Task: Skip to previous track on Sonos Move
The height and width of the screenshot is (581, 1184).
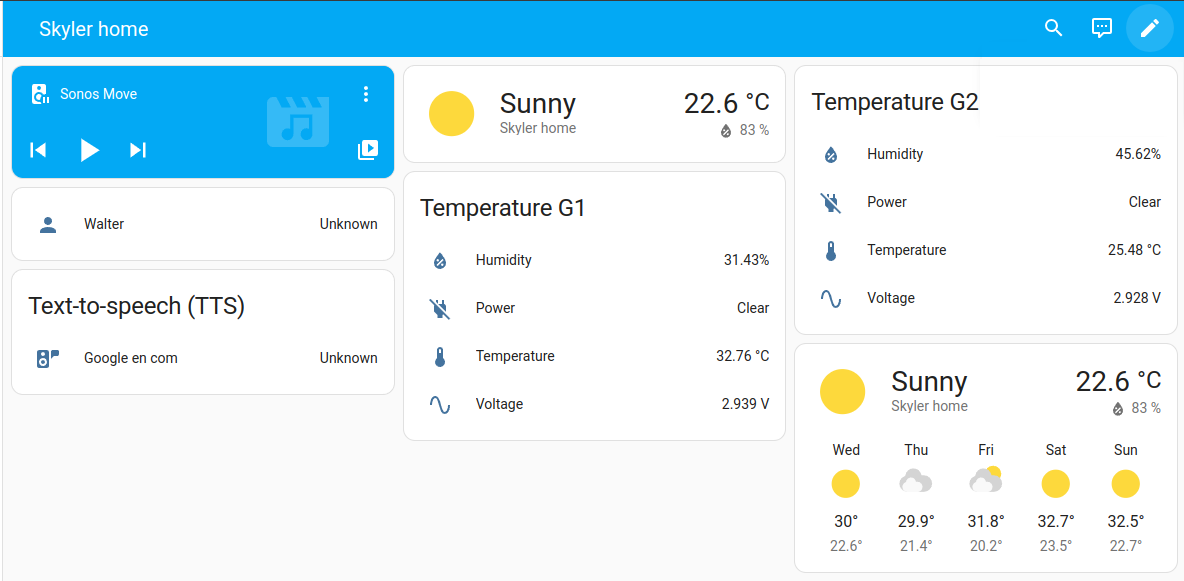Action: tap(38, 150)
